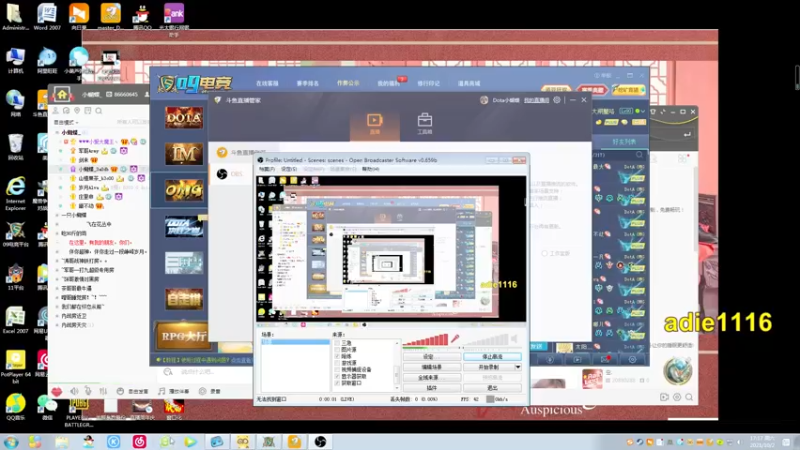The height and width of the screenshot is (450, 800).
Task: Toggle the 图片源 source checkbox in OBS
Action: pyautogui.click(x=337, y=349)
